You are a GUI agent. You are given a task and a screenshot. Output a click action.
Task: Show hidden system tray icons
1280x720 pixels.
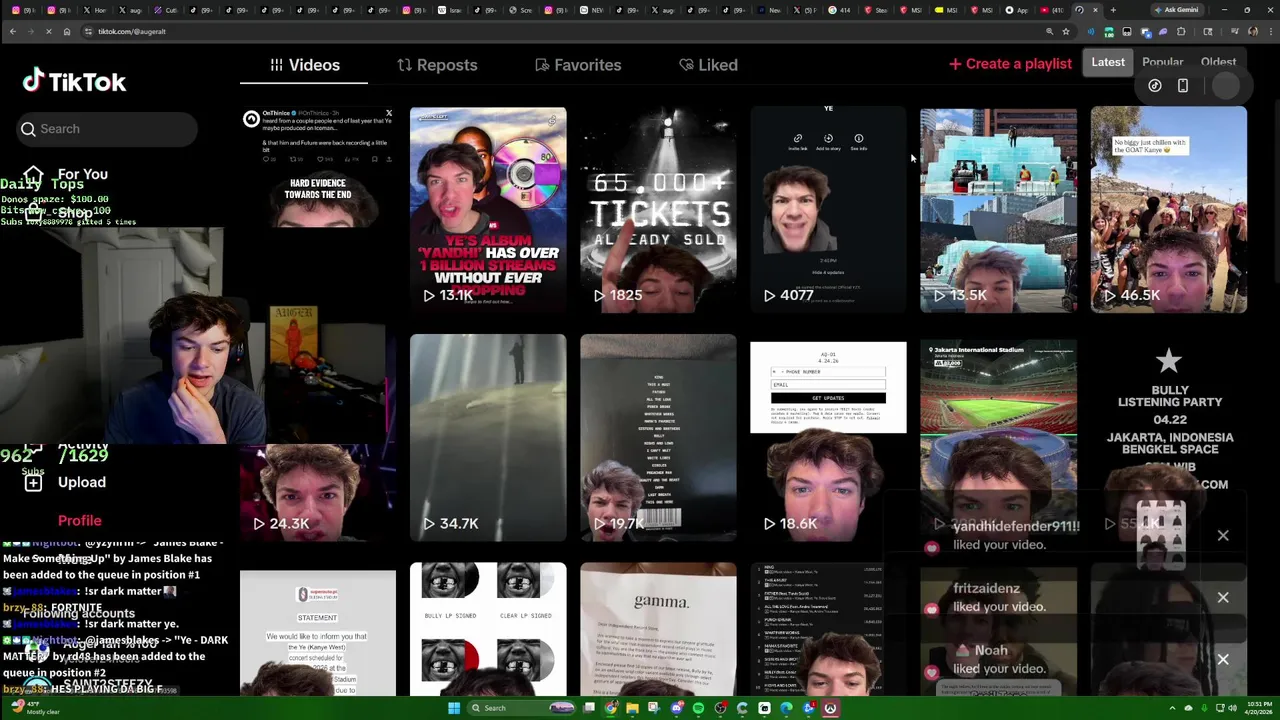pyautogui.click(x=1172, y=708)
